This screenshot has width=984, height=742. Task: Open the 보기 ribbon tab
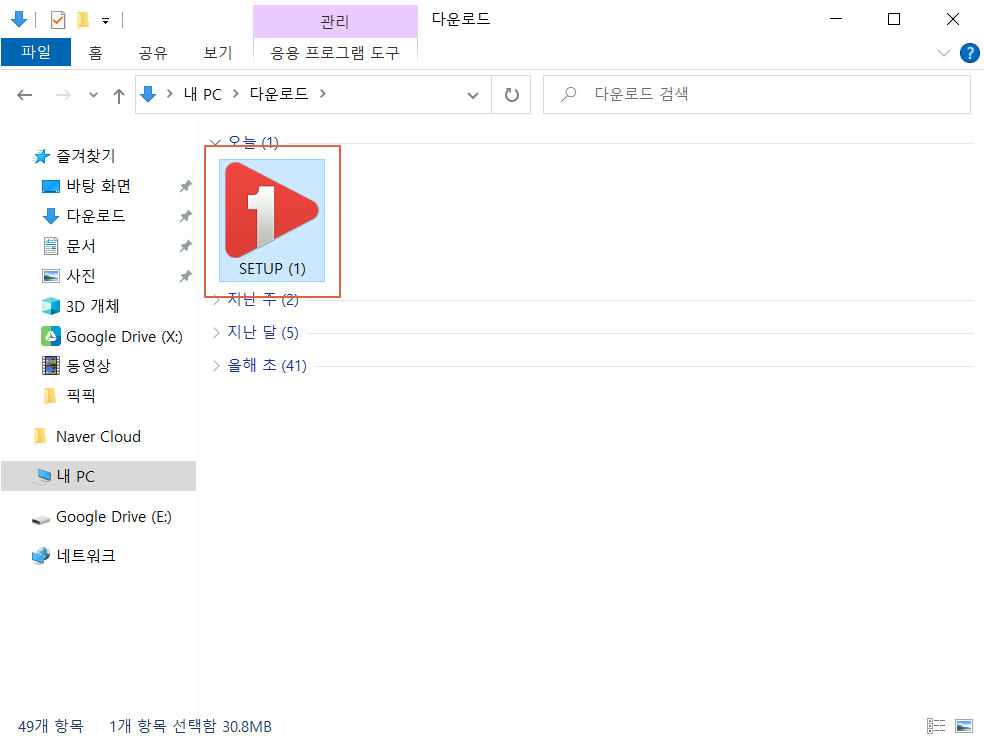(218, 53)
